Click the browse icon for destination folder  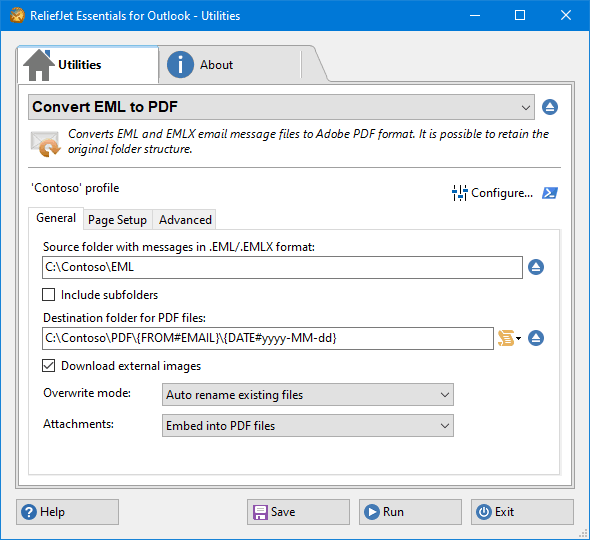click(x=536, y=338)
